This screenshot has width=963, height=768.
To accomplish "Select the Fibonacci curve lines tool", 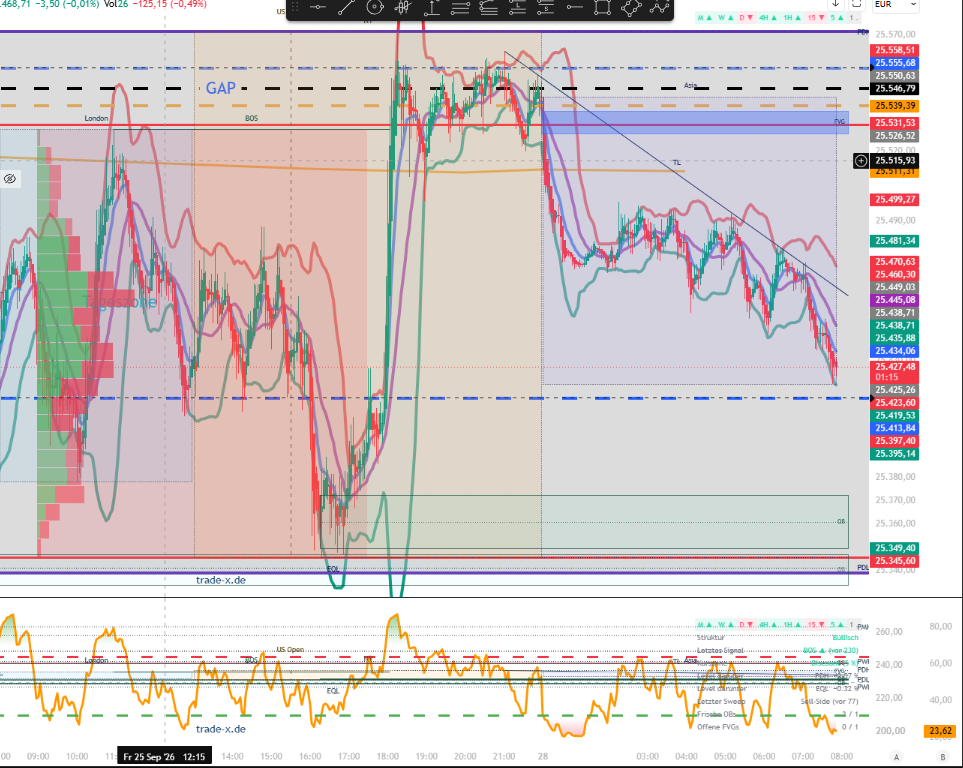I will point(489,7).
